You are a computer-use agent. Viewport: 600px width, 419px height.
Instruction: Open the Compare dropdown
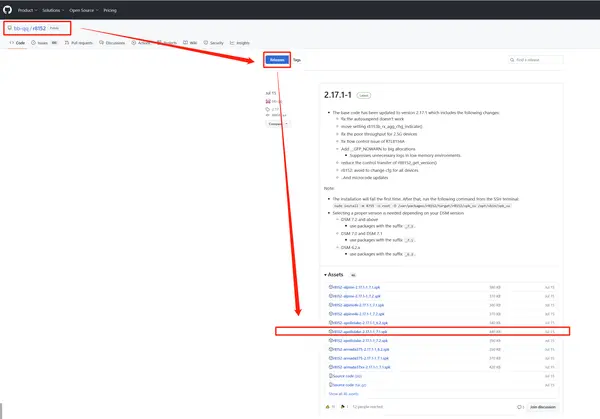277,124
